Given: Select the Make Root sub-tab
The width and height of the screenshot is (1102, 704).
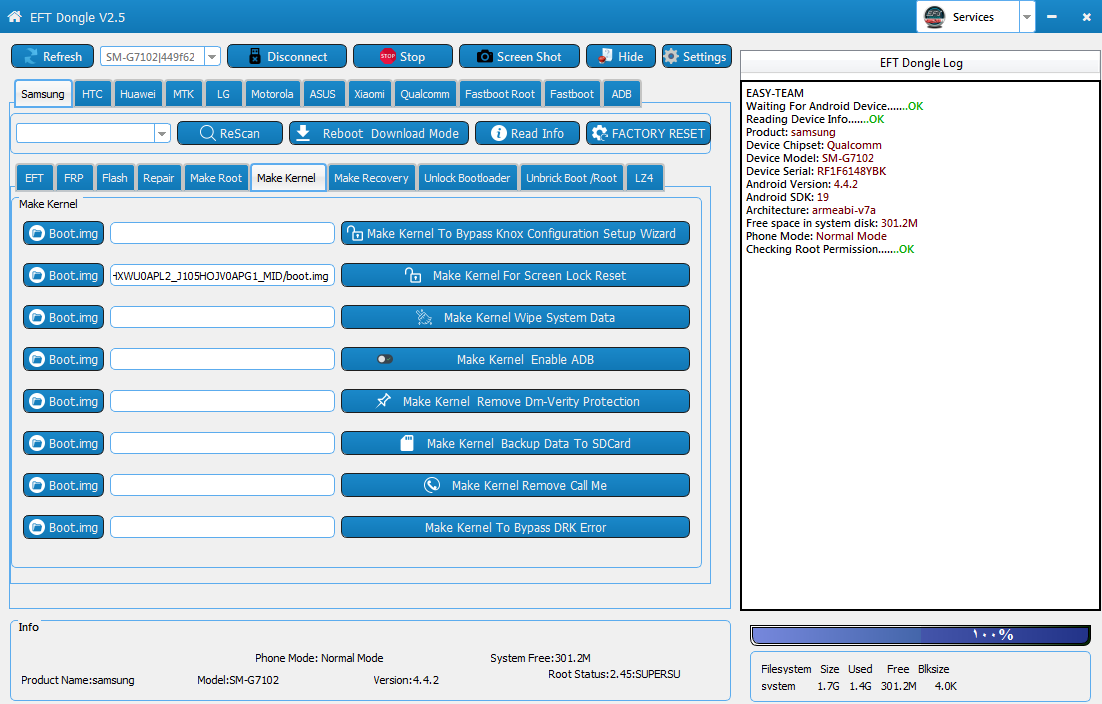Looking at the screenshot, I should (216, 178).
